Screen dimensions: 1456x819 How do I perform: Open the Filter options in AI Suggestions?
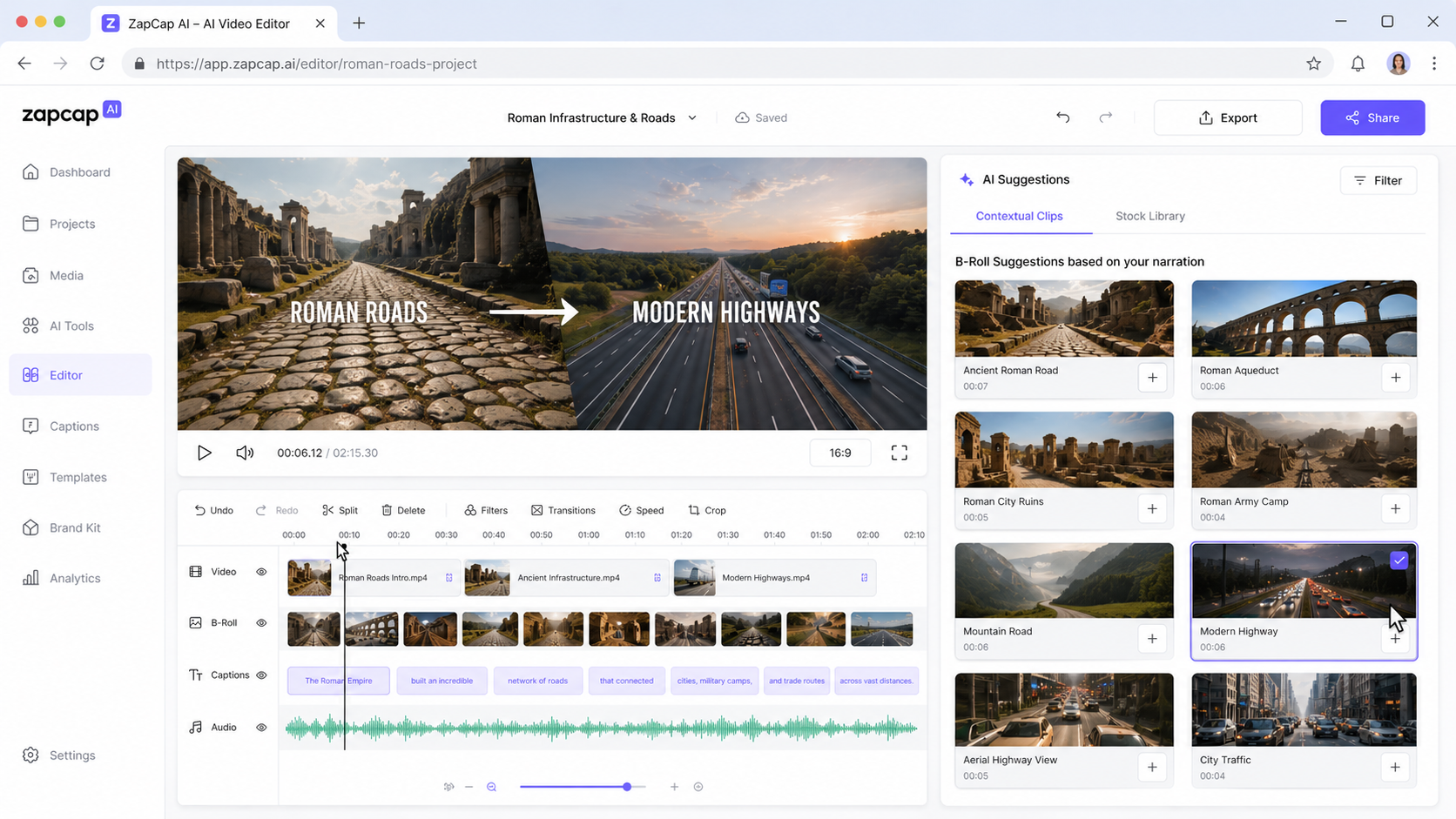coord(1378,180)
